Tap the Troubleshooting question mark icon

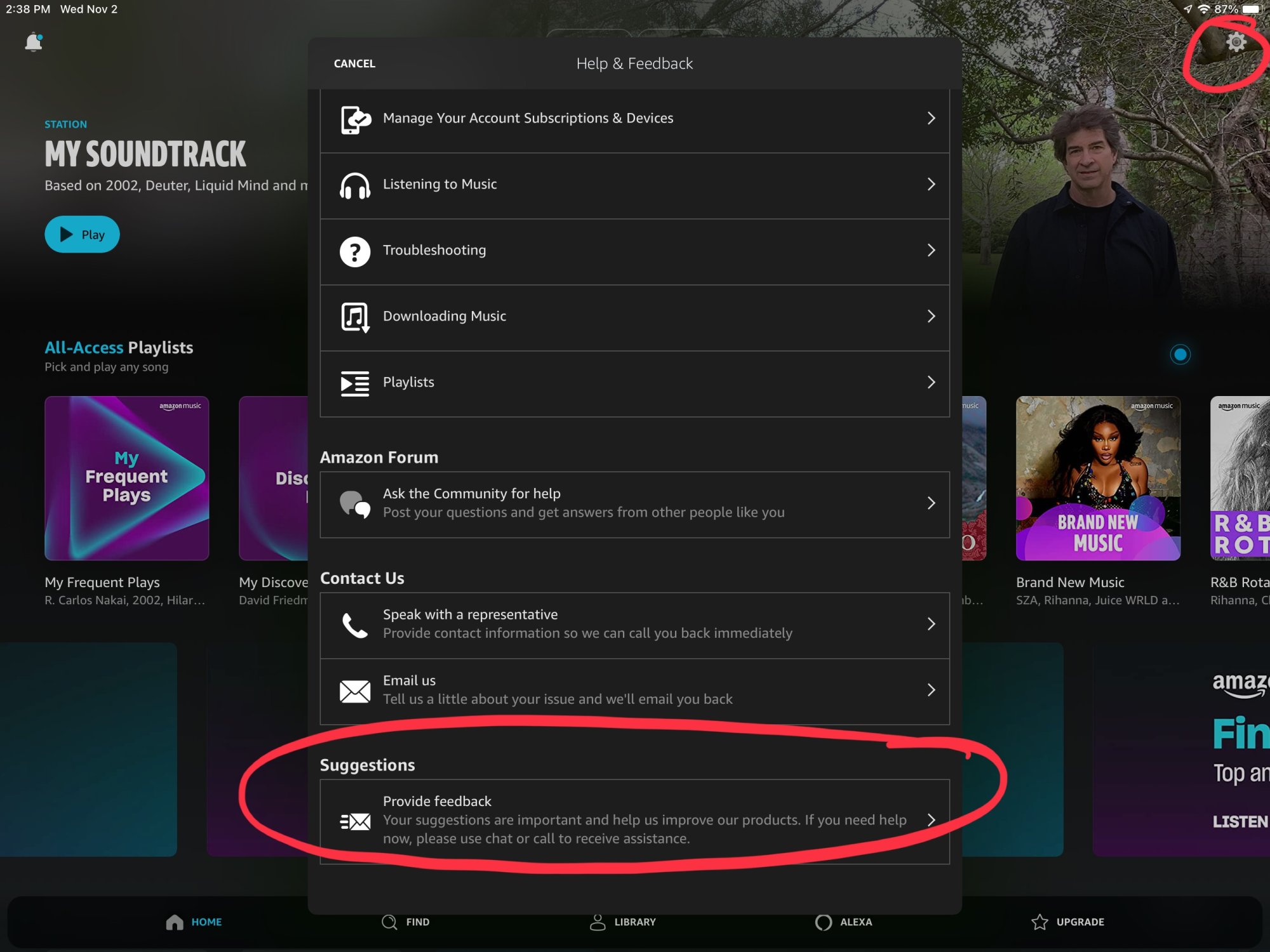354,251
